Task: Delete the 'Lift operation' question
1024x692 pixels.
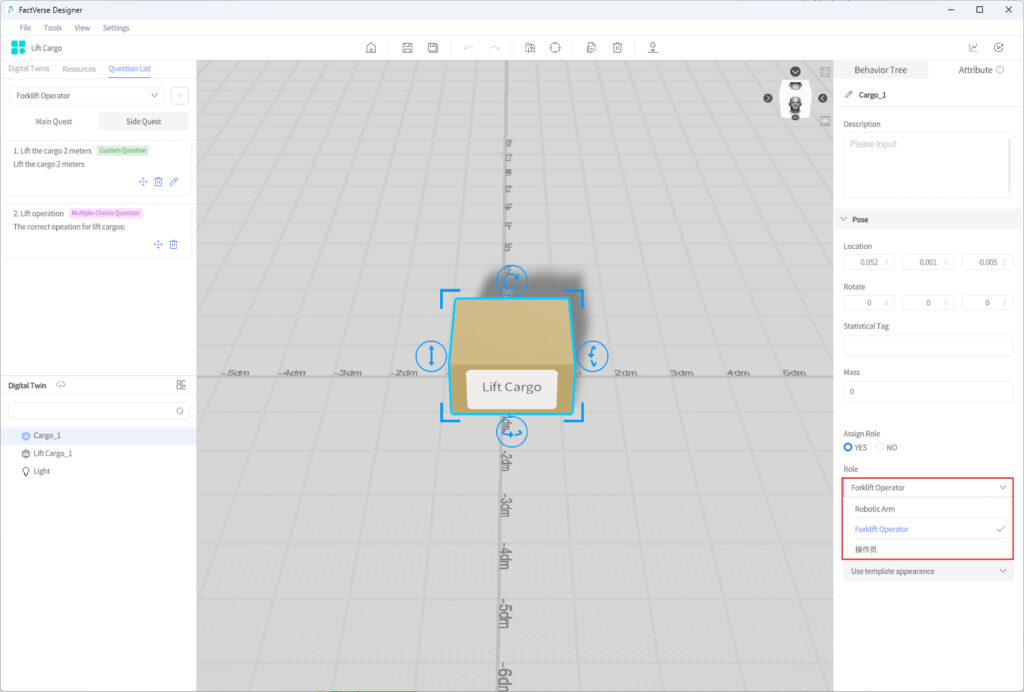Action: [x=174, y=244]
